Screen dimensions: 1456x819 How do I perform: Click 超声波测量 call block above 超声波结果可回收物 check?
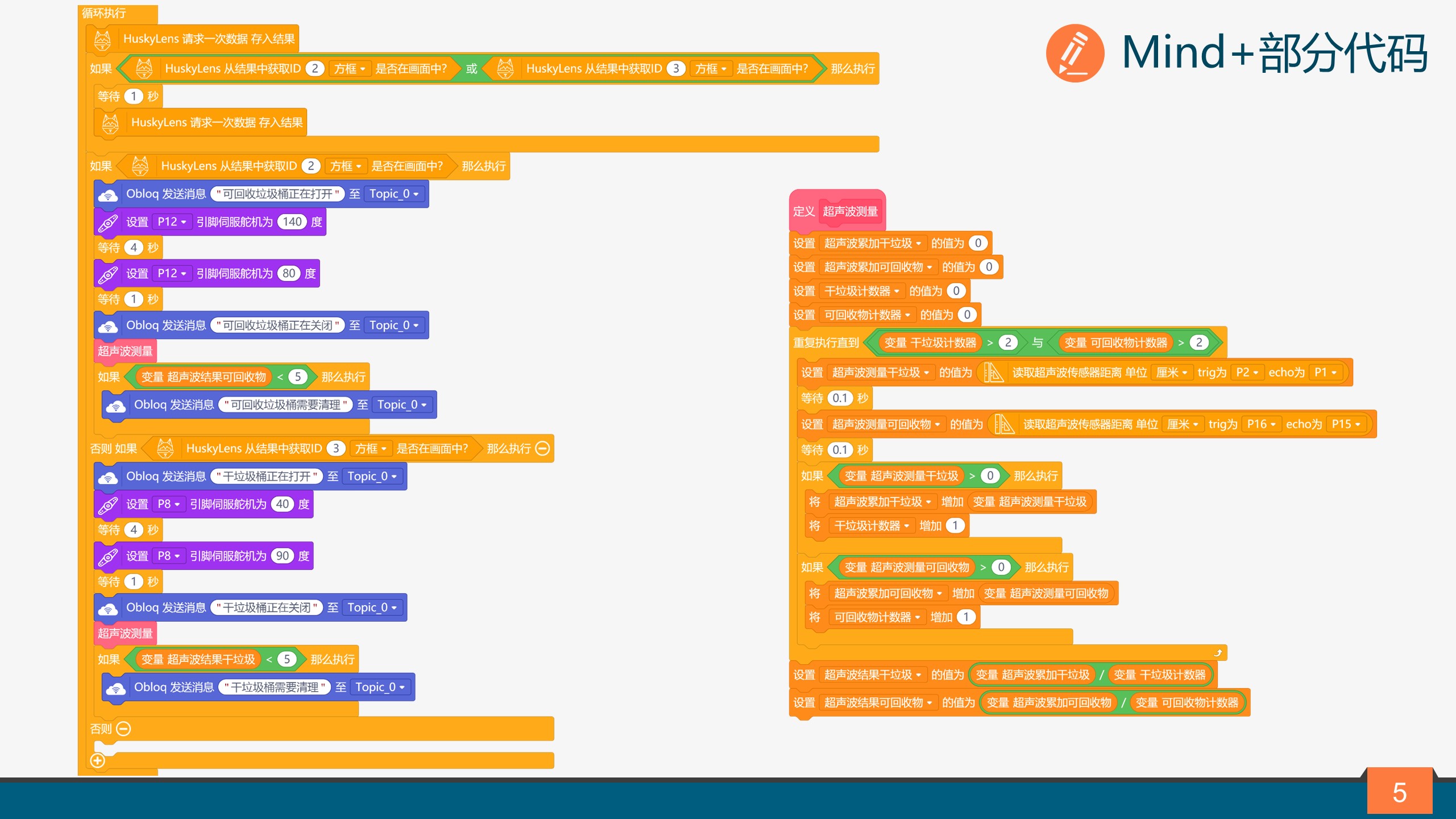[x=125, y=351]
